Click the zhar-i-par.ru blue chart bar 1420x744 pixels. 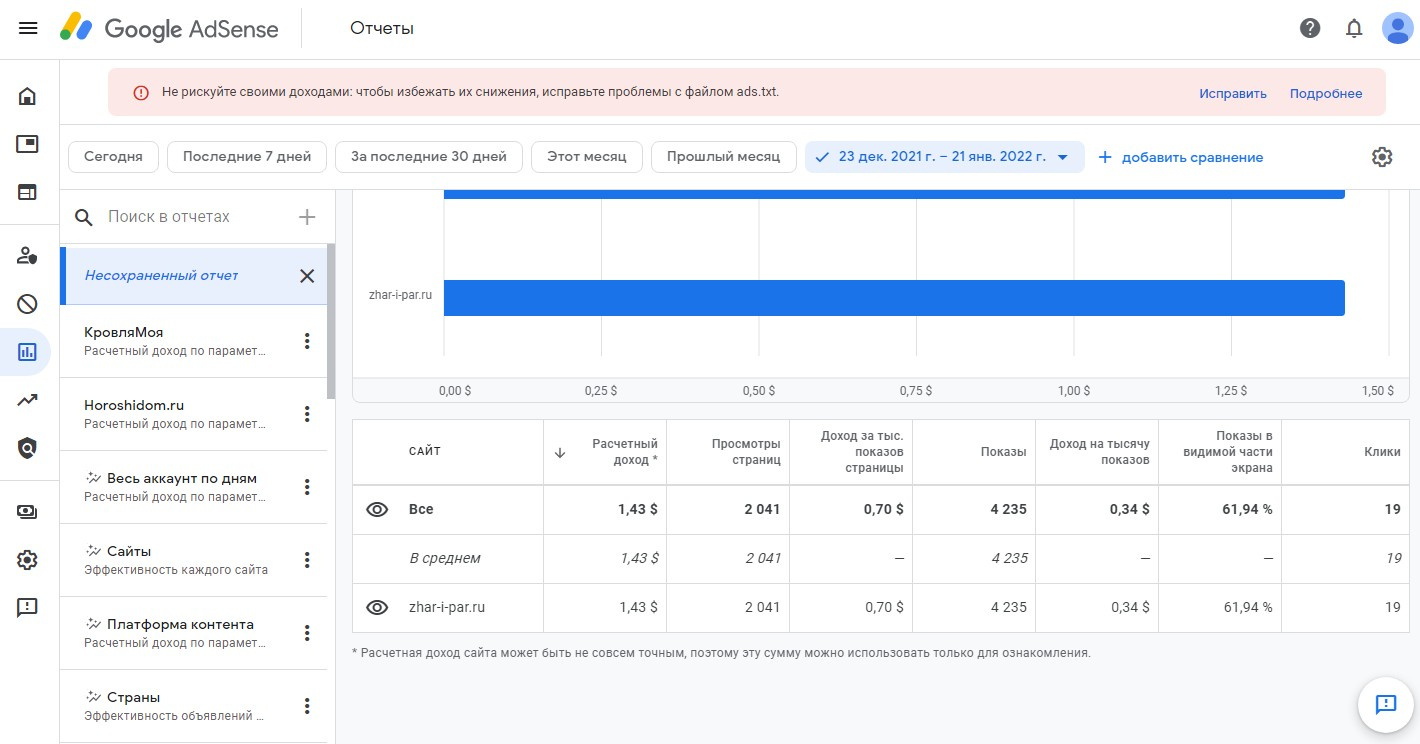tap(893, 298)
